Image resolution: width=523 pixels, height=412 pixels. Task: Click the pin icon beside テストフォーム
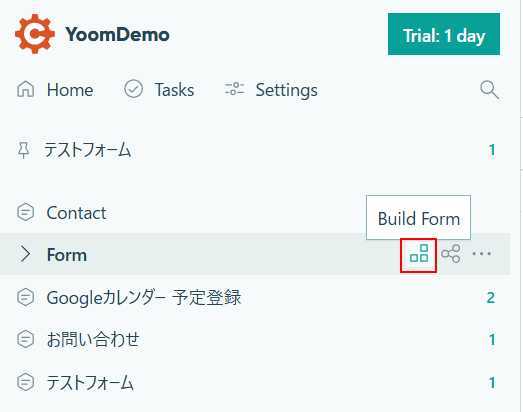click(x=23, y=150)
